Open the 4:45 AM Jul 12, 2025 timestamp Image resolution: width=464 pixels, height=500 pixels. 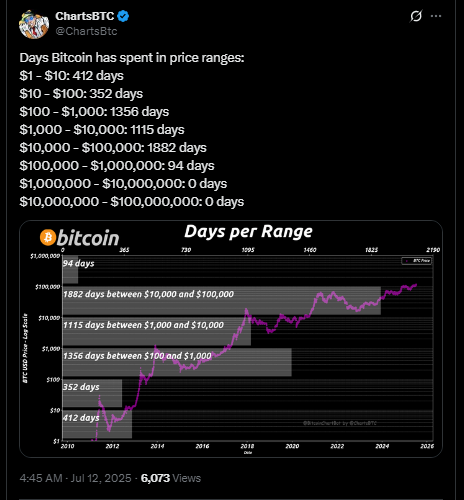point(75,478)
